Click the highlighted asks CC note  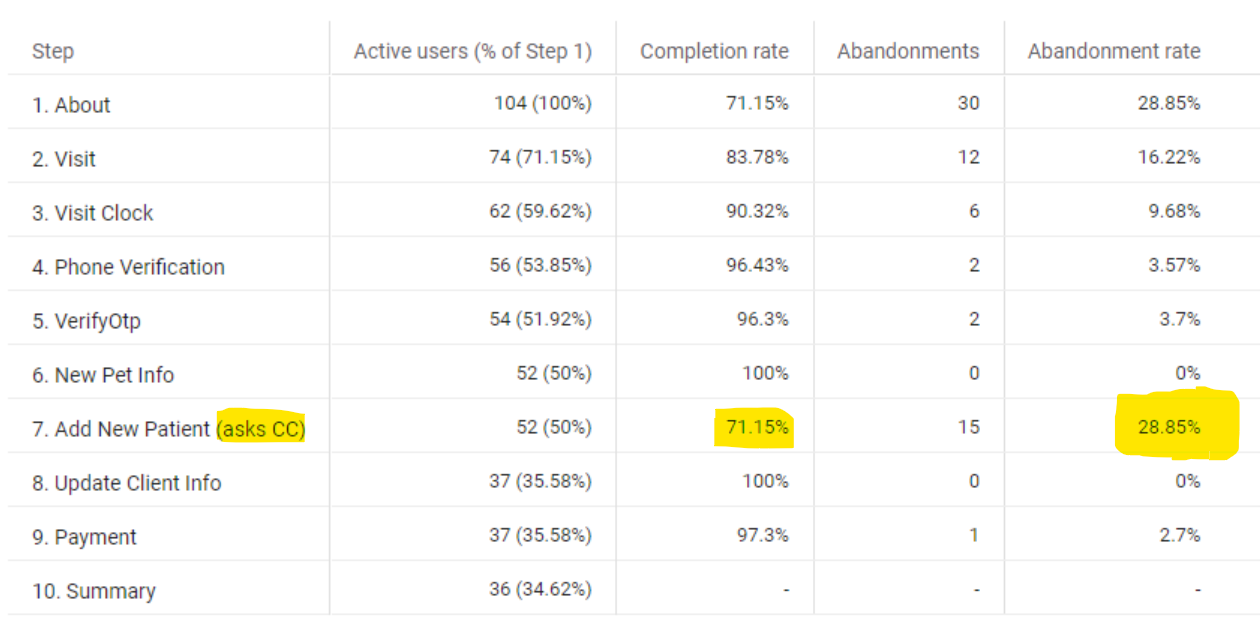point(260,429)
